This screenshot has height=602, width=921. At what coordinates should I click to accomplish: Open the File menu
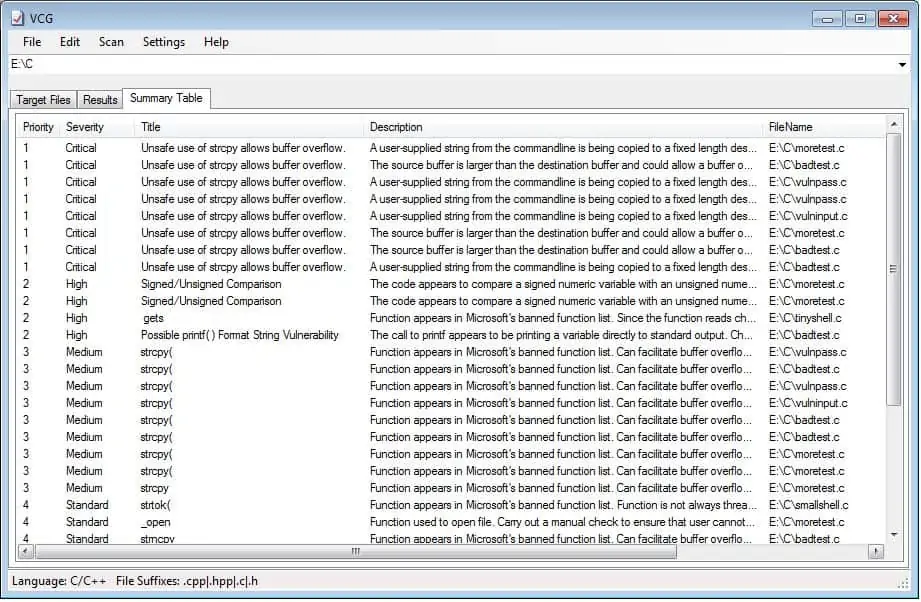pyautogui.click(x=32, y=42)
